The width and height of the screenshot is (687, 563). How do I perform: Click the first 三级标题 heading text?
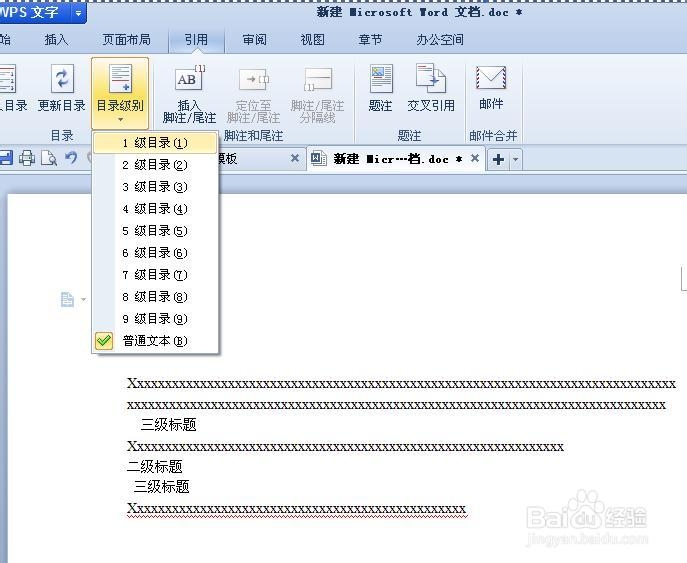[x=169, y=424]
